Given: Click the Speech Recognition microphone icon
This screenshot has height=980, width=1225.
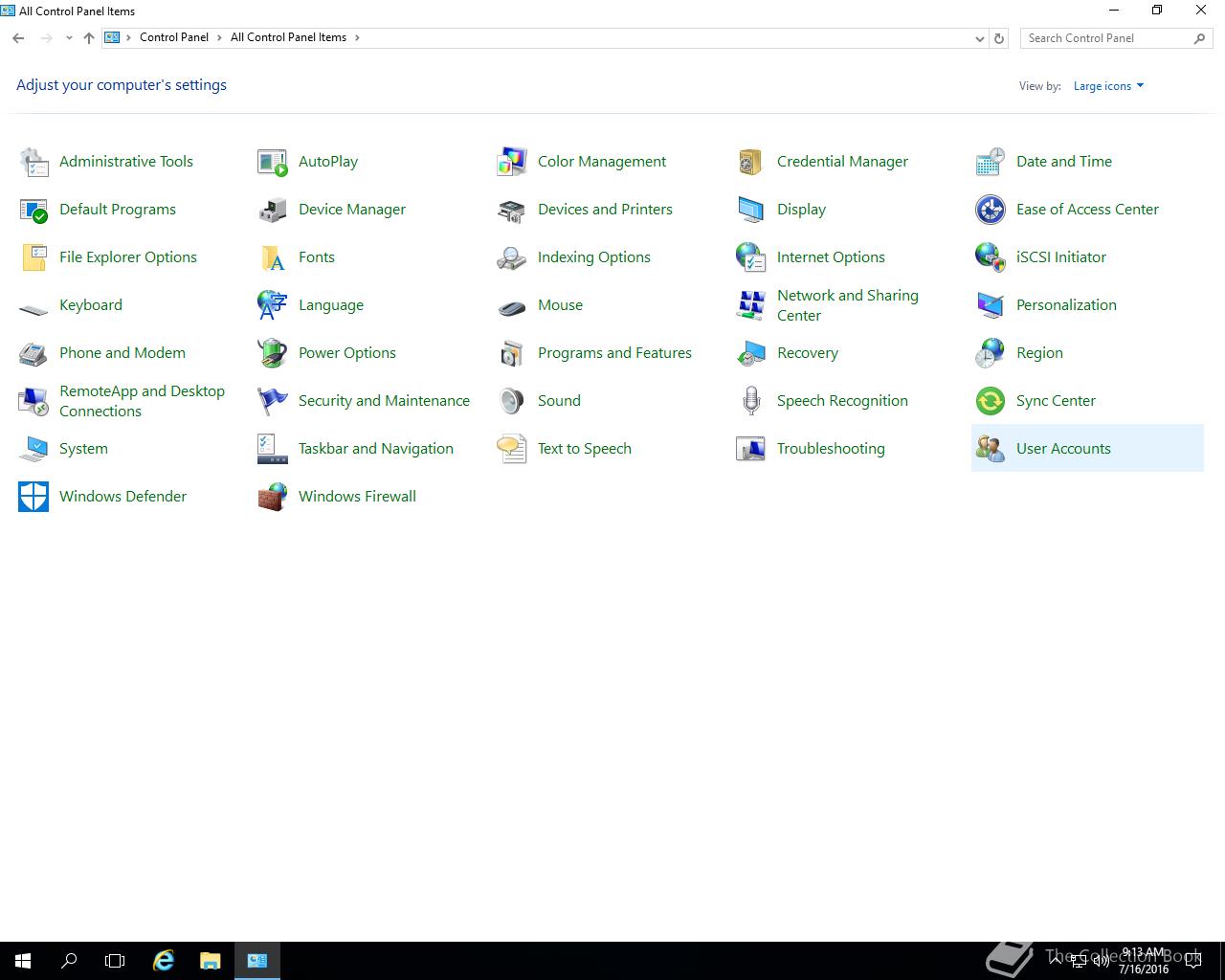Looking at the screenshot, I should coord(751,401).
